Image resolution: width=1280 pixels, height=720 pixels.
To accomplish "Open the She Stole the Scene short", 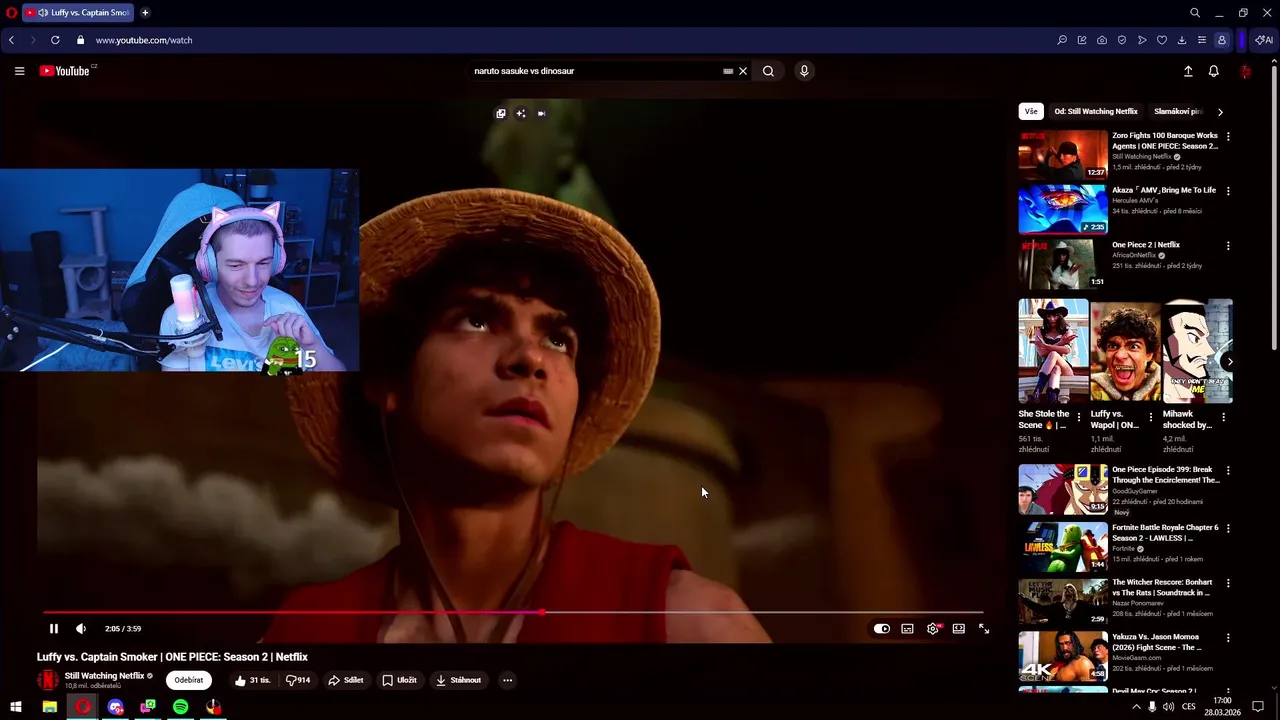I will coord(1053,351).
